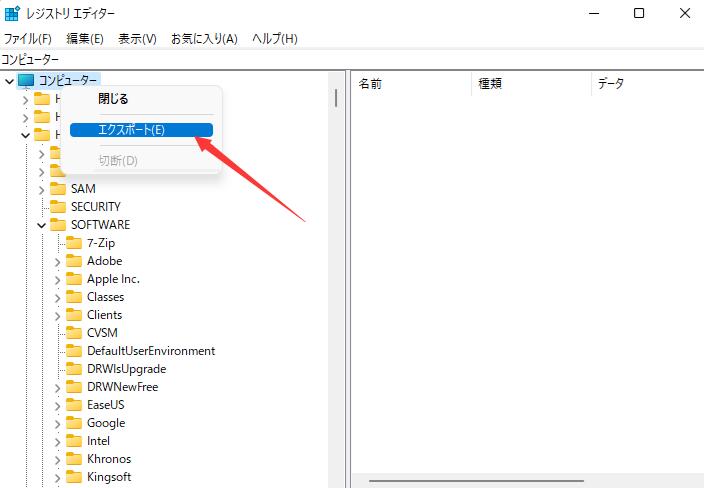
Task: Click the Adobe folder icon
Action: coord(74,261)
